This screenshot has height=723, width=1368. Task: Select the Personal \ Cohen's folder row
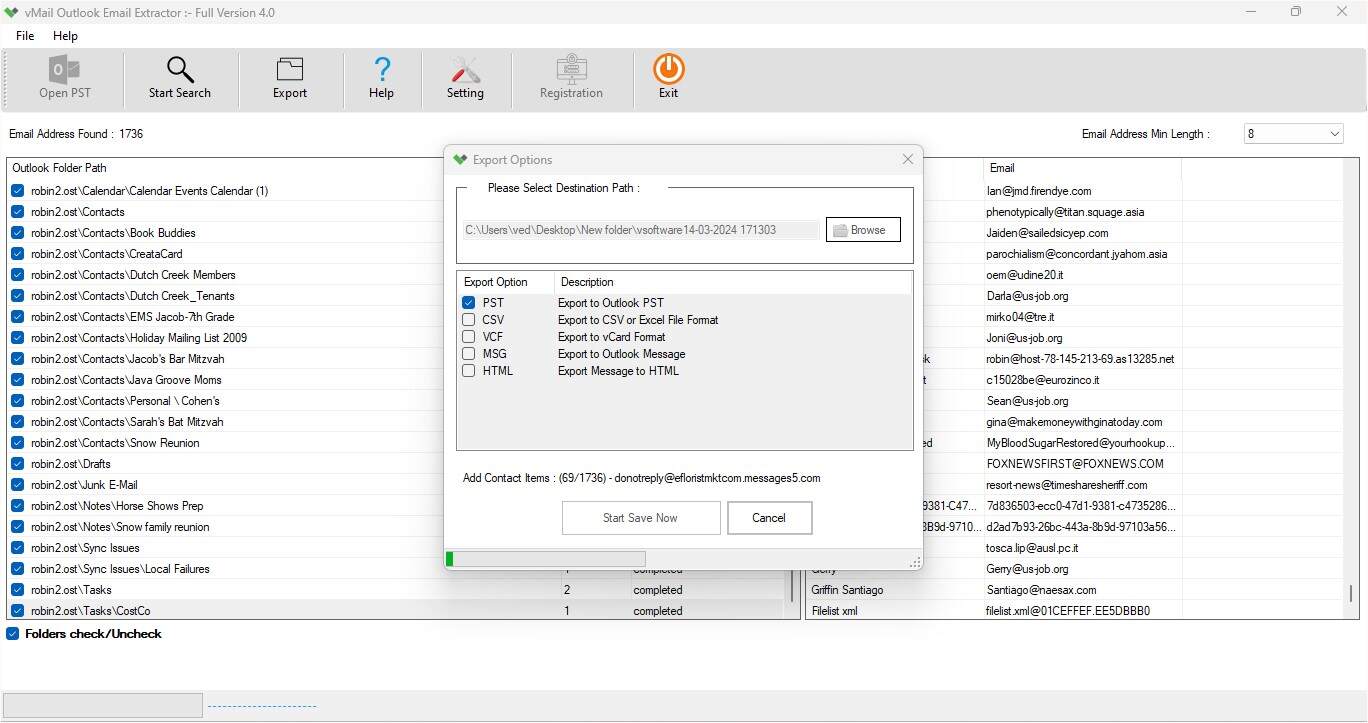[125, 401]
